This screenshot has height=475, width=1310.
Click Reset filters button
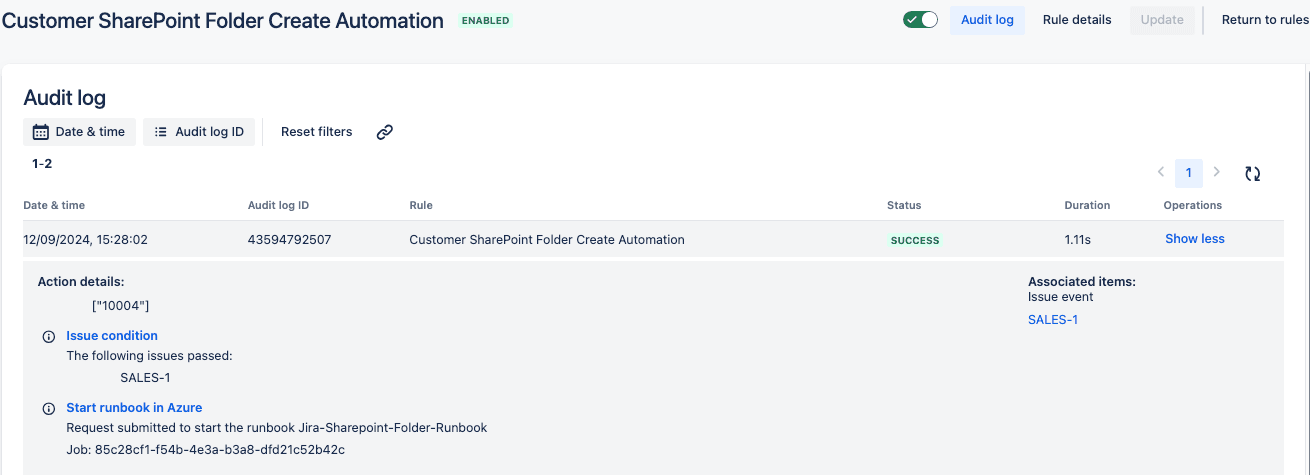pos(316,132)
